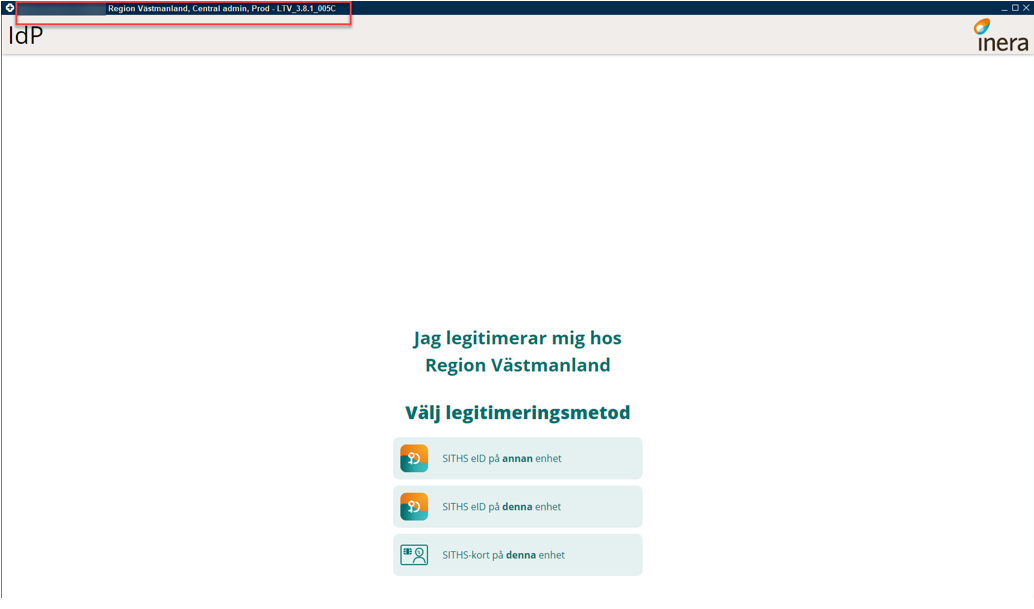Maximize the application window
Image resolution: width=1034 pixels, height=609 pixels.
click(1014, 7)
